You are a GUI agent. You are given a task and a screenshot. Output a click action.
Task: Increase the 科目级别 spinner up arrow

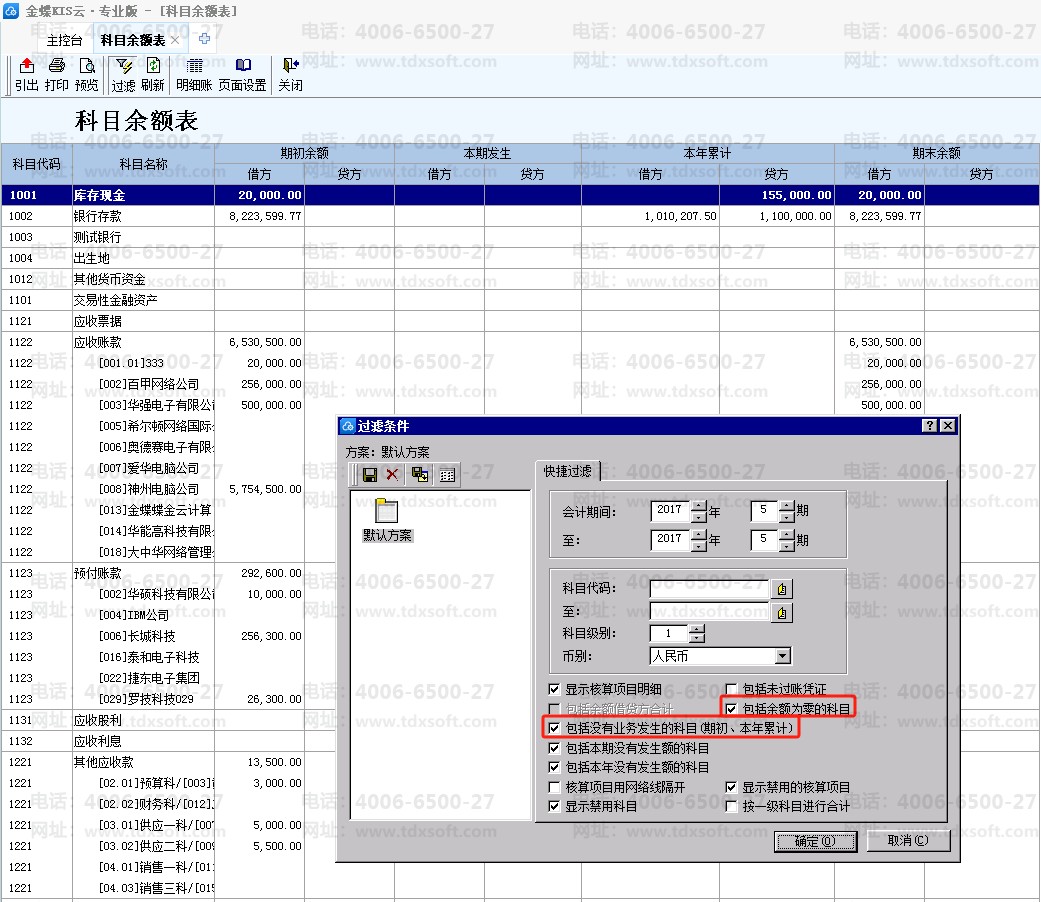pyautogui.click(x=696, y=629)
